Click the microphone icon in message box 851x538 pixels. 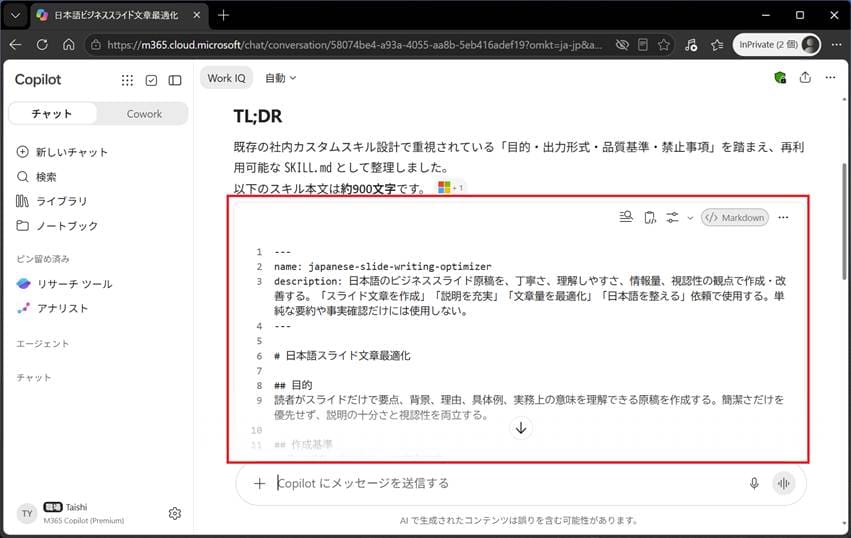(754, 483)
